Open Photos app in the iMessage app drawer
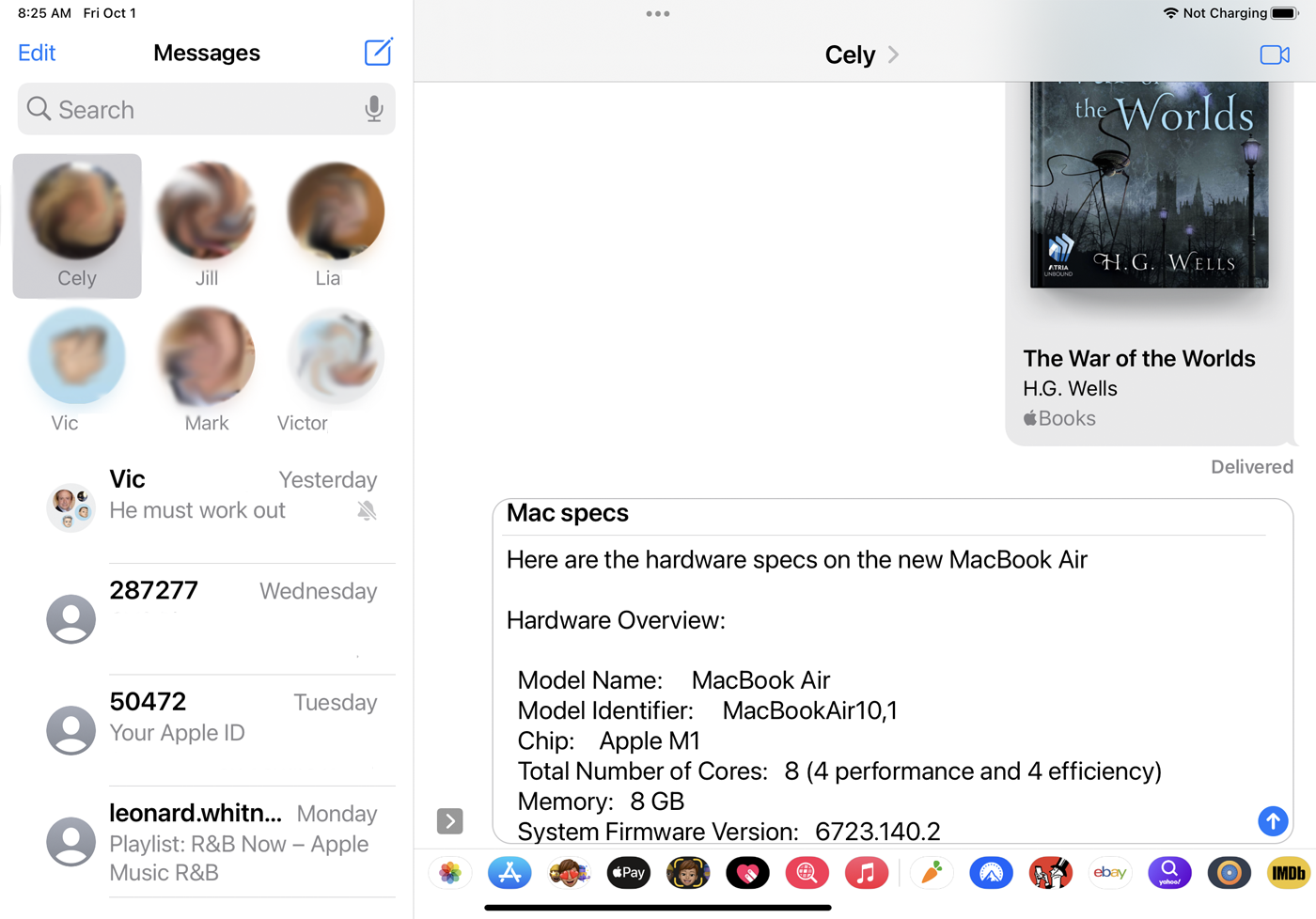This screenshot has width=1316, height=919. (x=450, y=873)
